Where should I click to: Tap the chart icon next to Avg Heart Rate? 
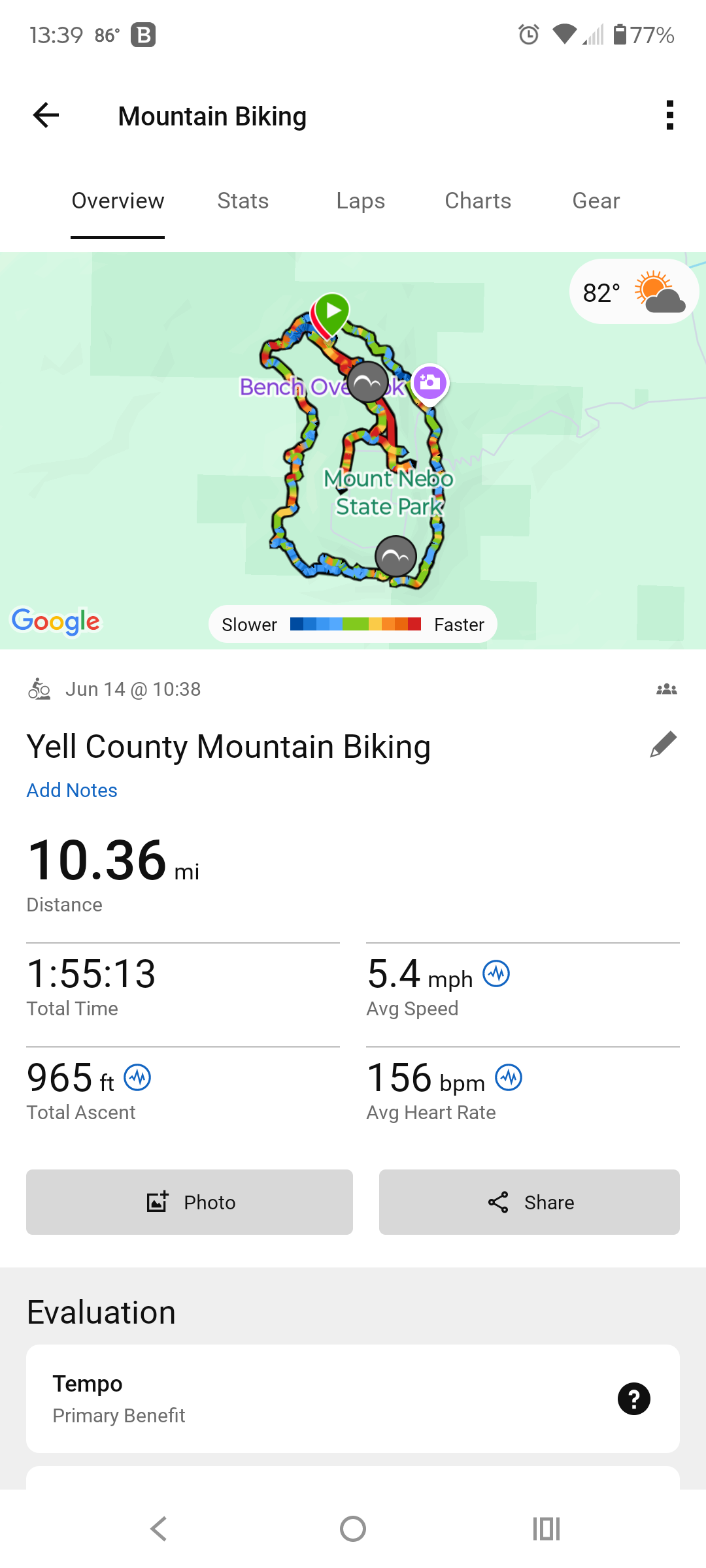(x=509, y=1077)
